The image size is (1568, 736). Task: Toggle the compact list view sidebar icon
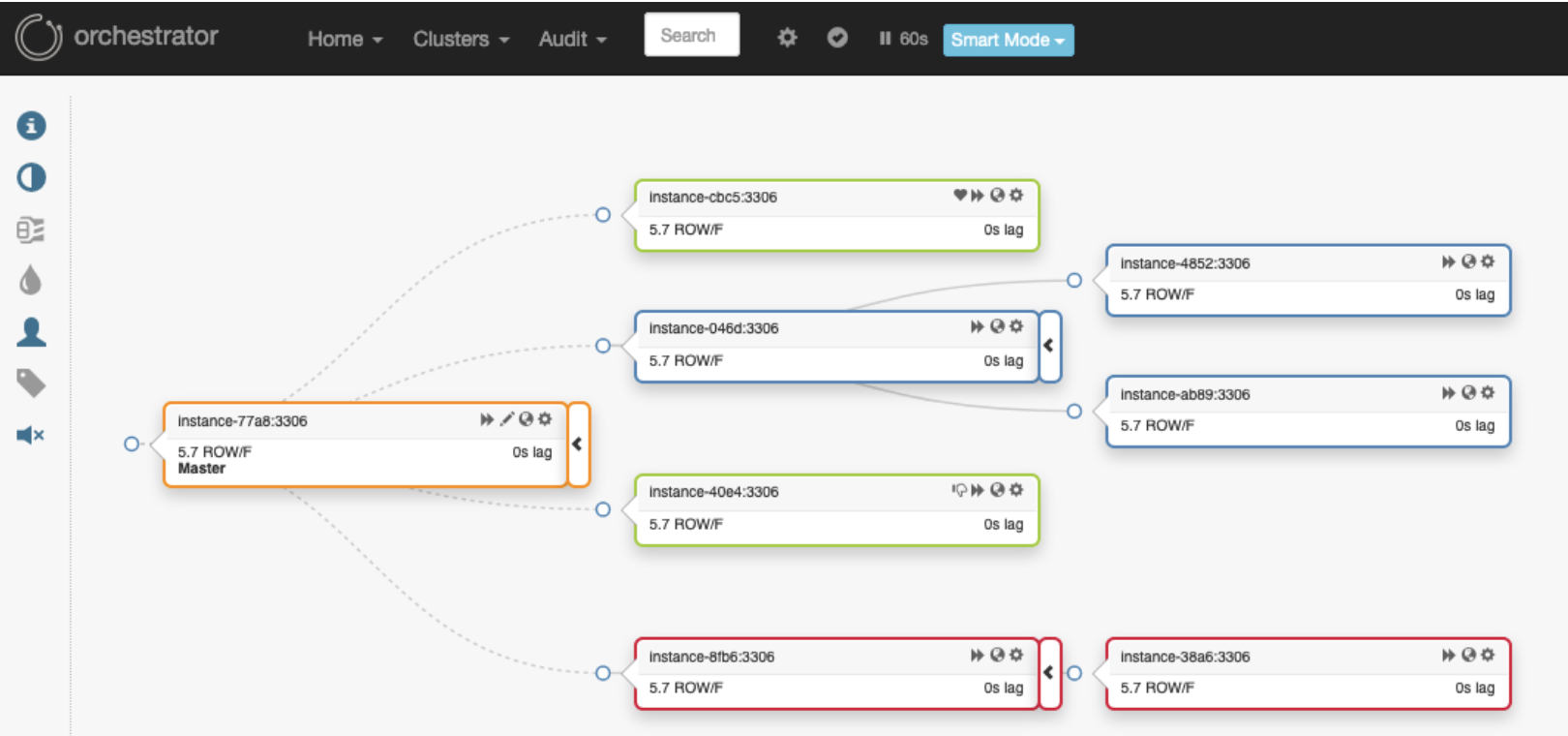[x=31, y=230]
